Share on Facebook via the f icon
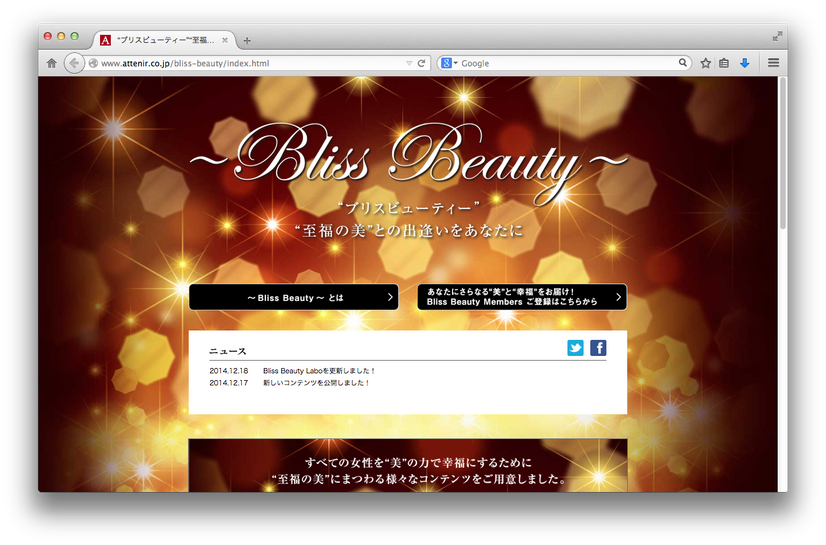This screenshot has width=826, height=545. 598,348
